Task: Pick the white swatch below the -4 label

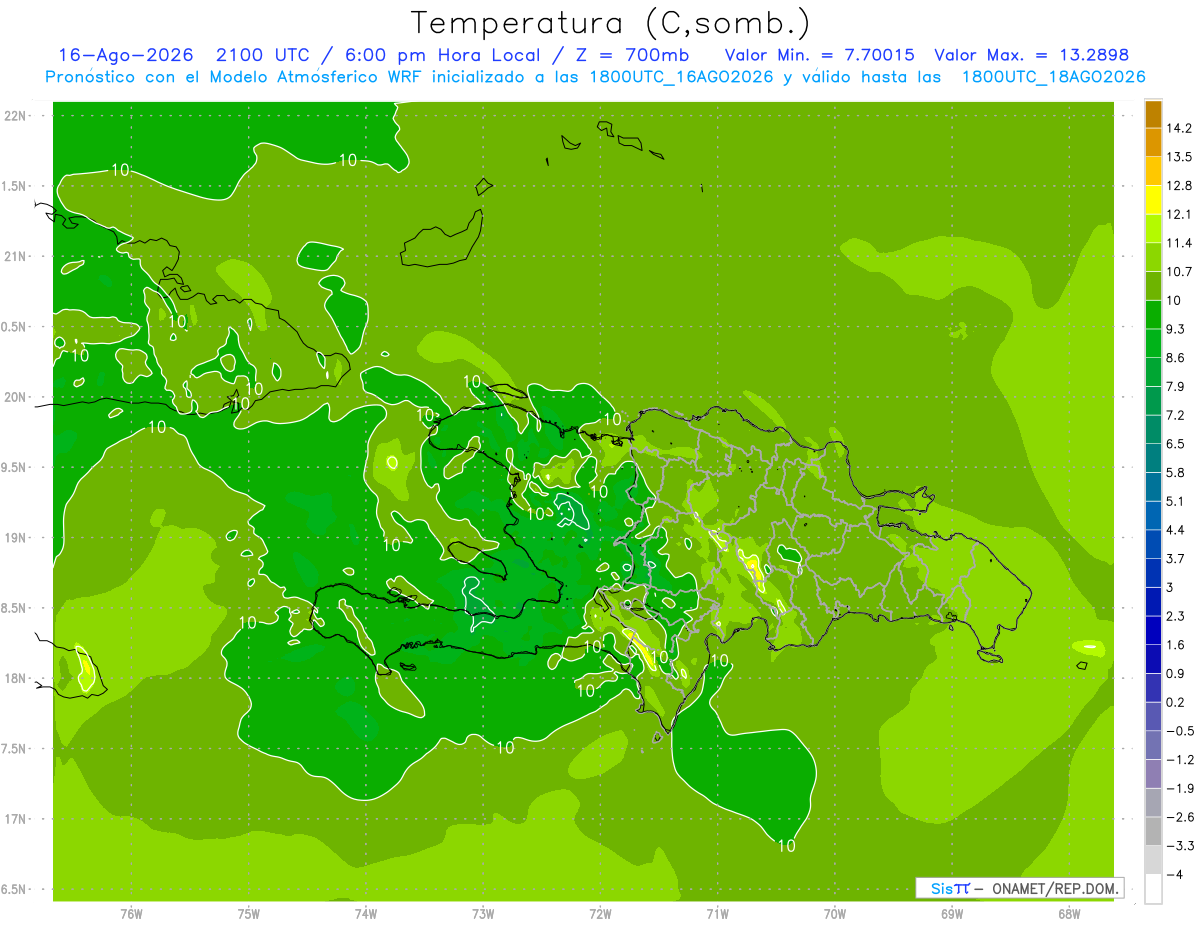Action: point(1153,889)
